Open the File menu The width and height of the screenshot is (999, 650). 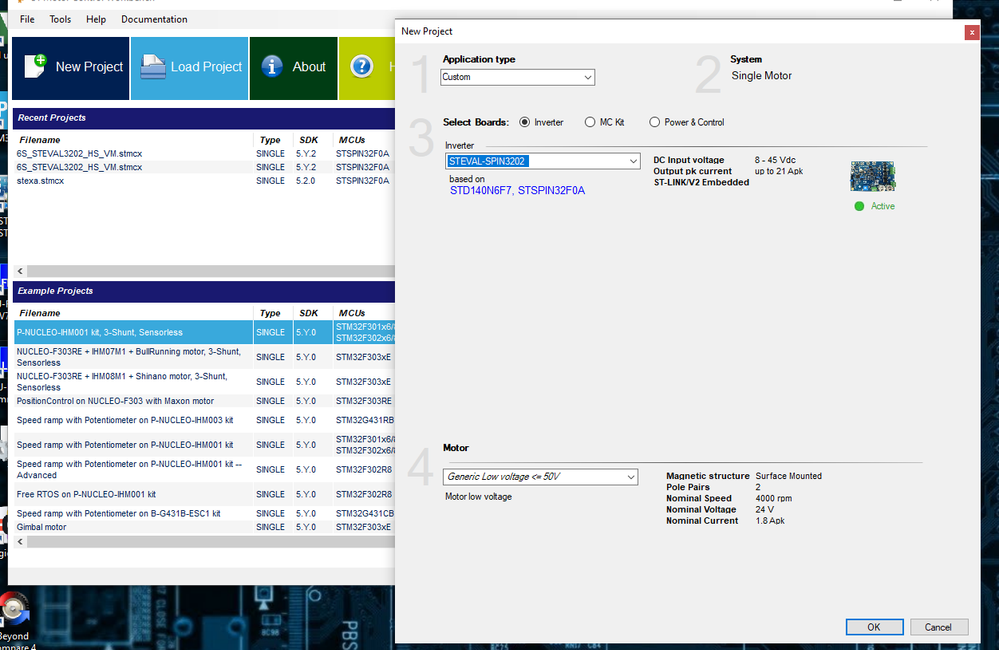coord(27,19)
